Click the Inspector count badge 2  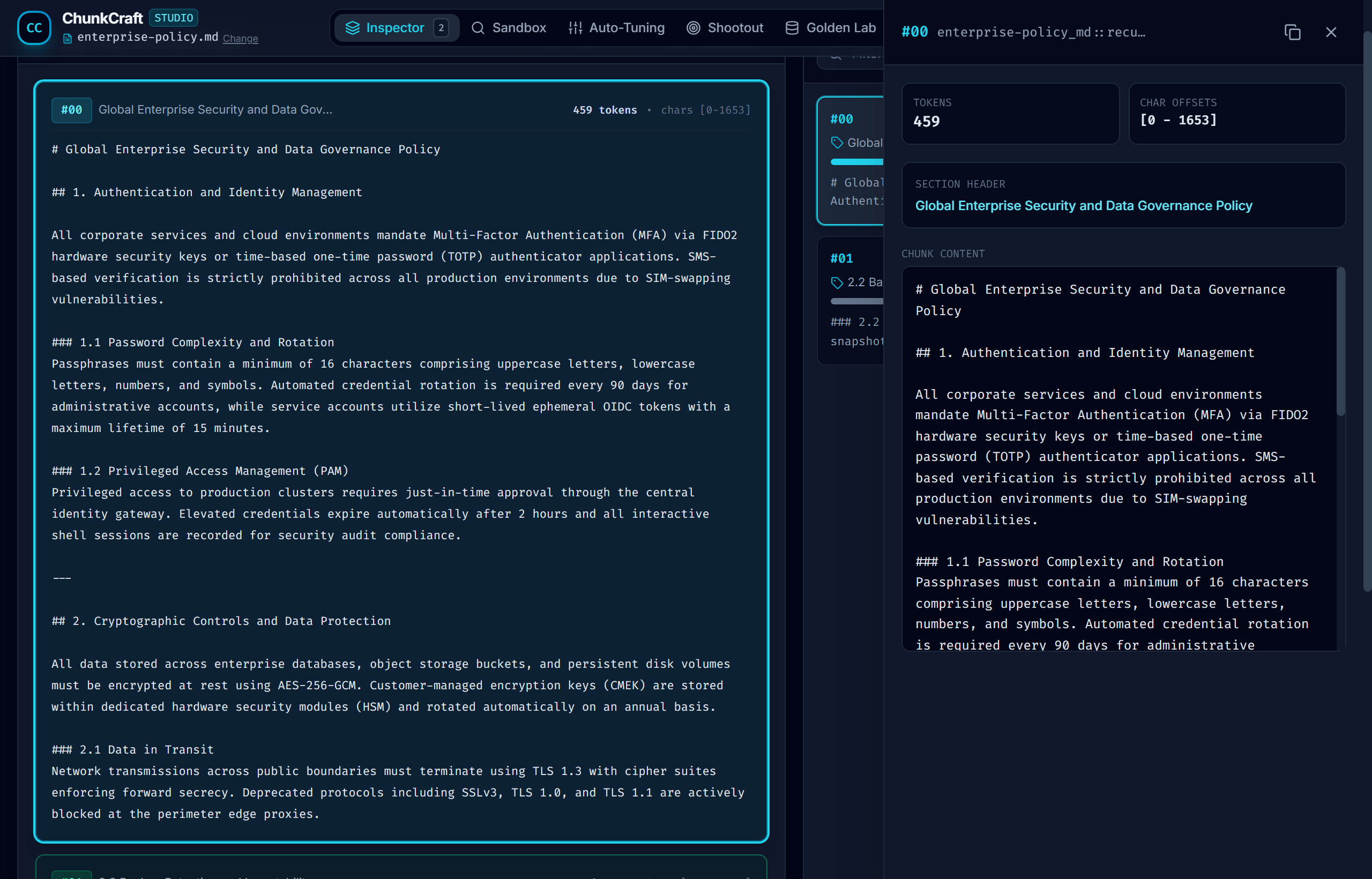(441, 28)
